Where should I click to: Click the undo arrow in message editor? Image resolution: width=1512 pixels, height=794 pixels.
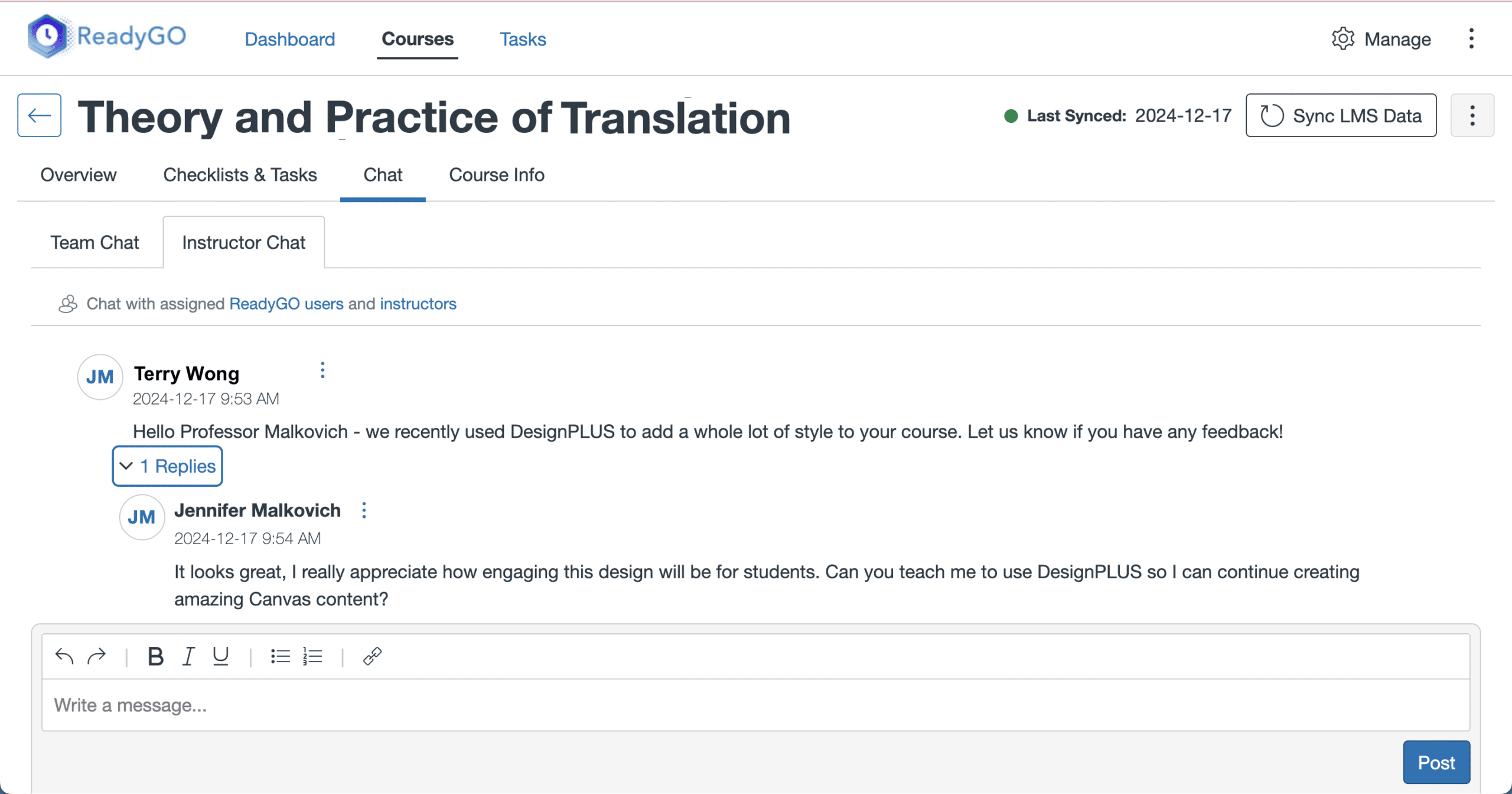(64, 656)
